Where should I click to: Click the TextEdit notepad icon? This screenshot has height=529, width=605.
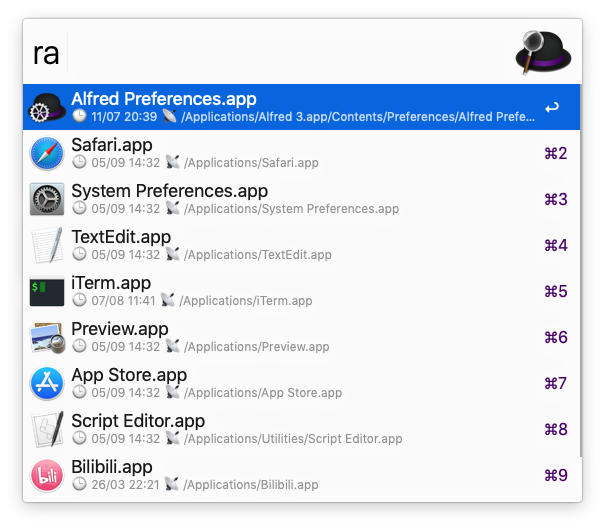point(47,245)
